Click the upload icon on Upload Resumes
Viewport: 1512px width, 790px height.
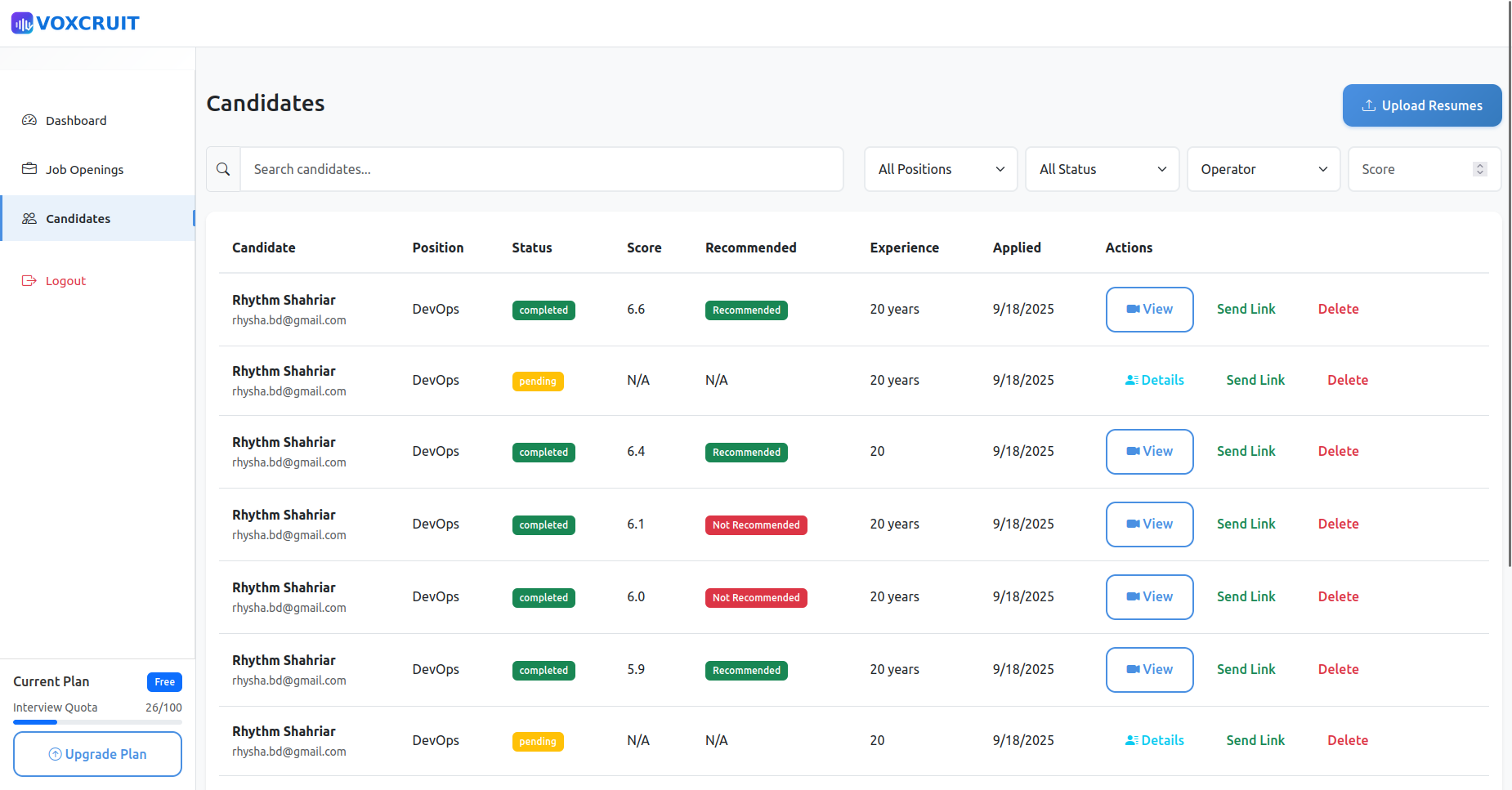[x=1368, y=105]
